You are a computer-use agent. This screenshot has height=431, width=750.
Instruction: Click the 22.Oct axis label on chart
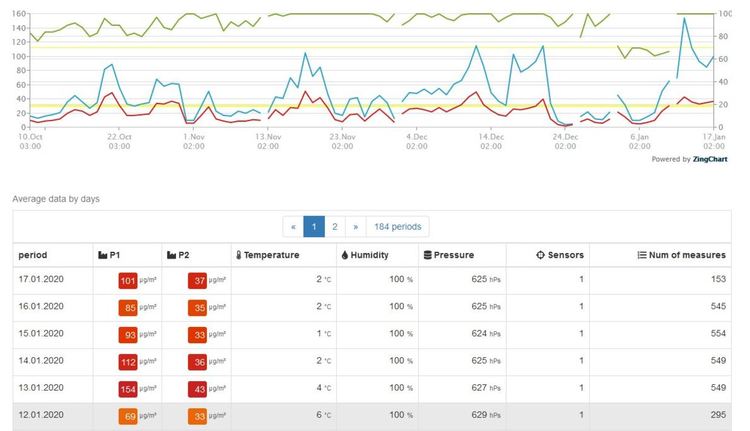click(119, 142)
